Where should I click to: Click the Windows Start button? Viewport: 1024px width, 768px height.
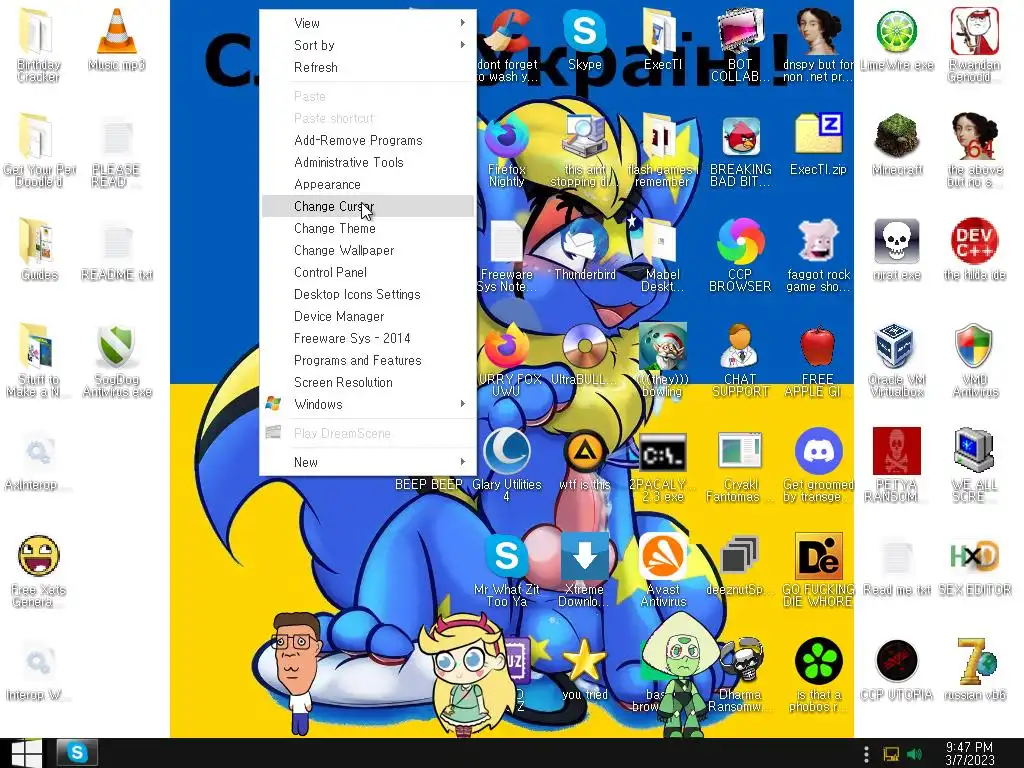point(26,753)
